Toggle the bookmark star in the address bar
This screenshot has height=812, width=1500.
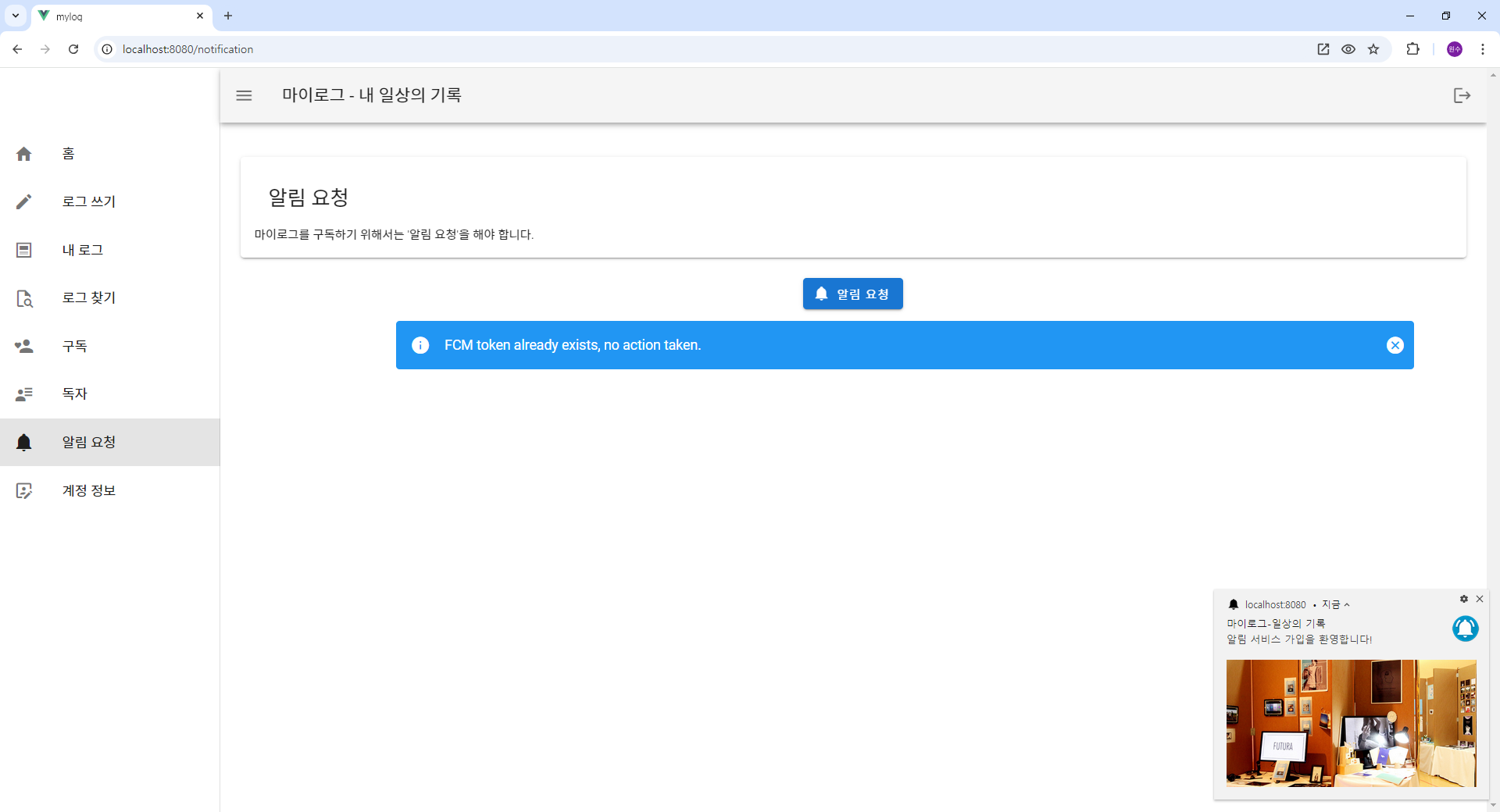(1374, 48)
